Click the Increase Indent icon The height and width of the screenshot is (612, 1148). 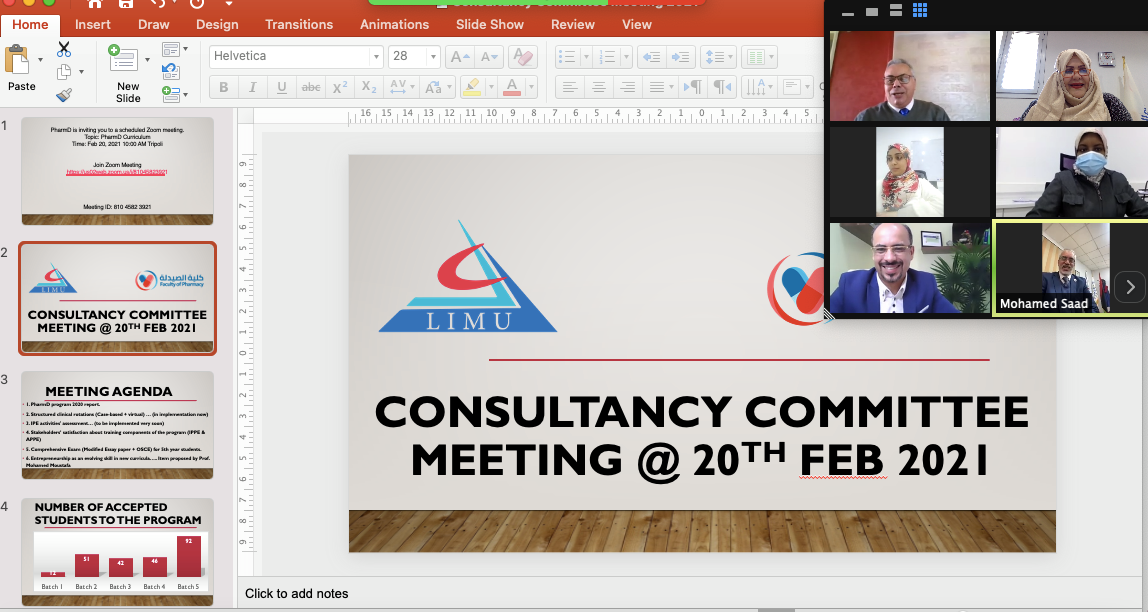tap(681, 56)
